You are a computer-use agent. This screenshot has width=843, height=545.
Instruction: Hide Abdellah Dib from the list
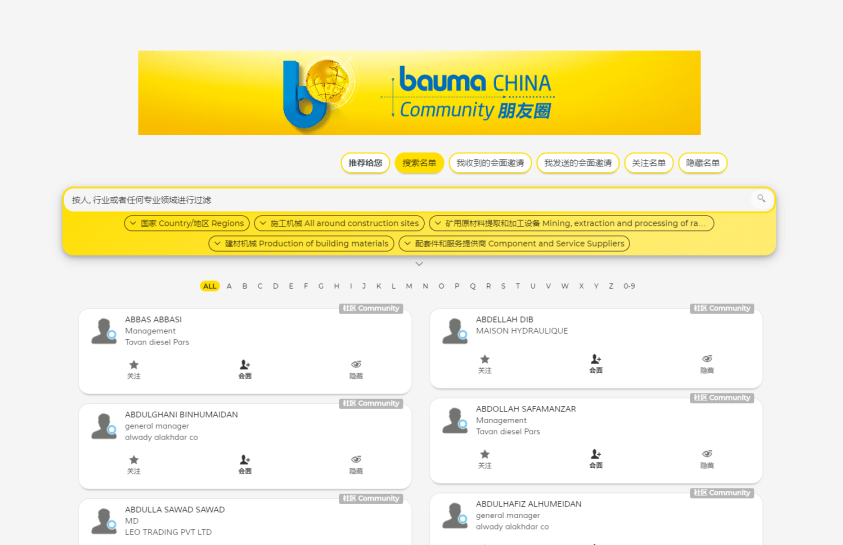coord(707,360)
